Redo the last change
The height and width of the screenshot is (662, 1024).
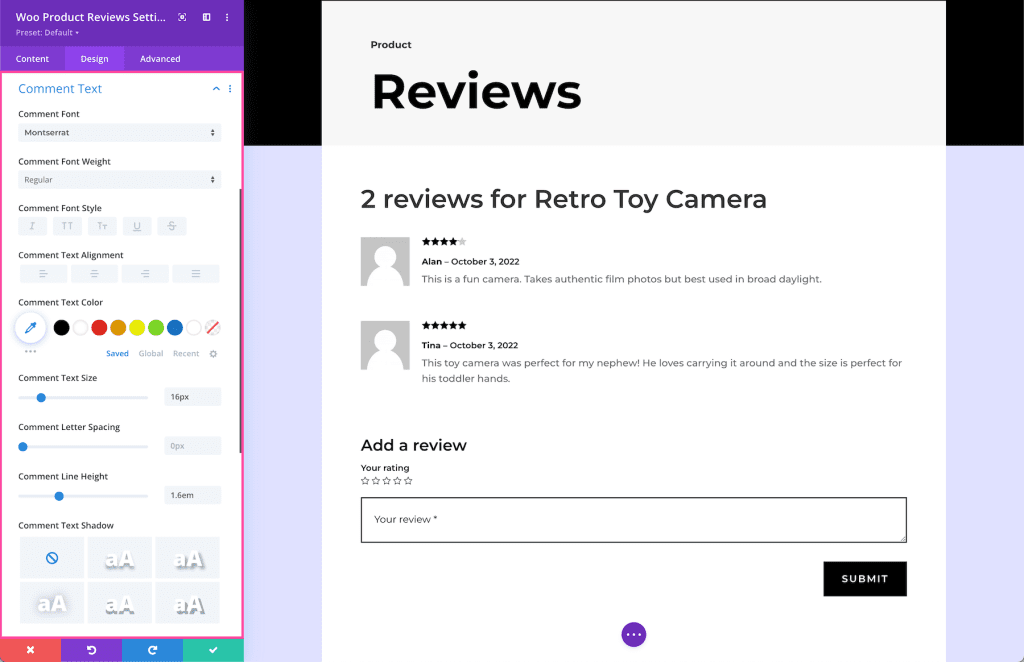(152, 650)
